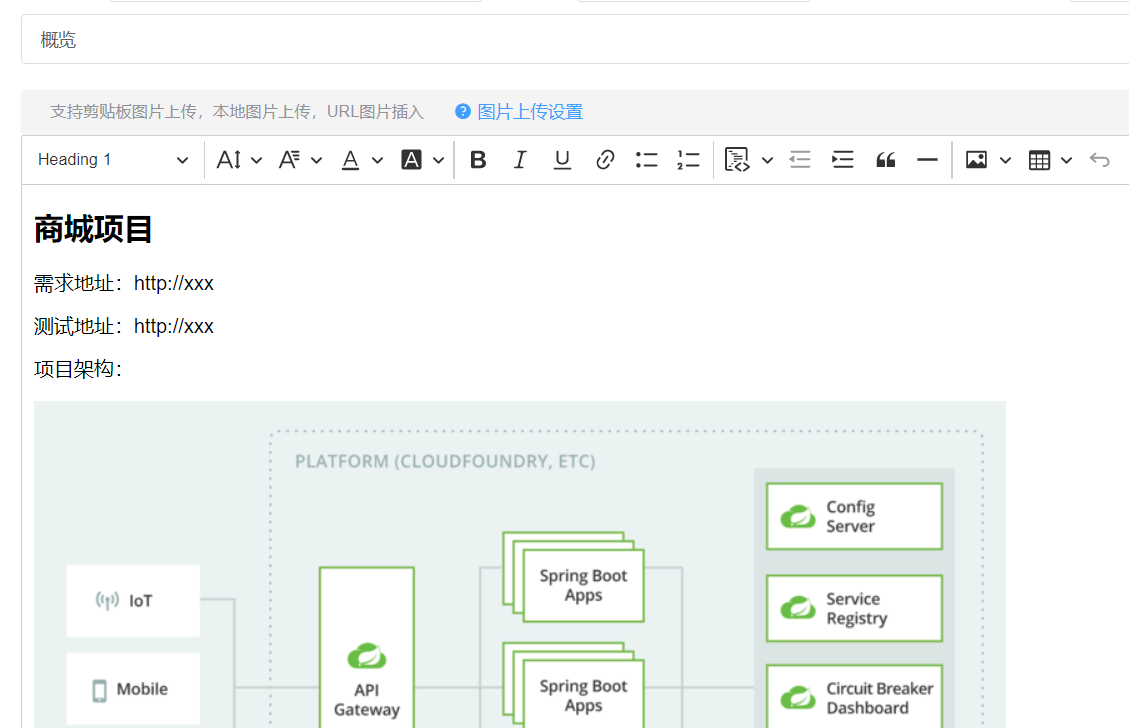Toggle underline formatting

[562, 160]
